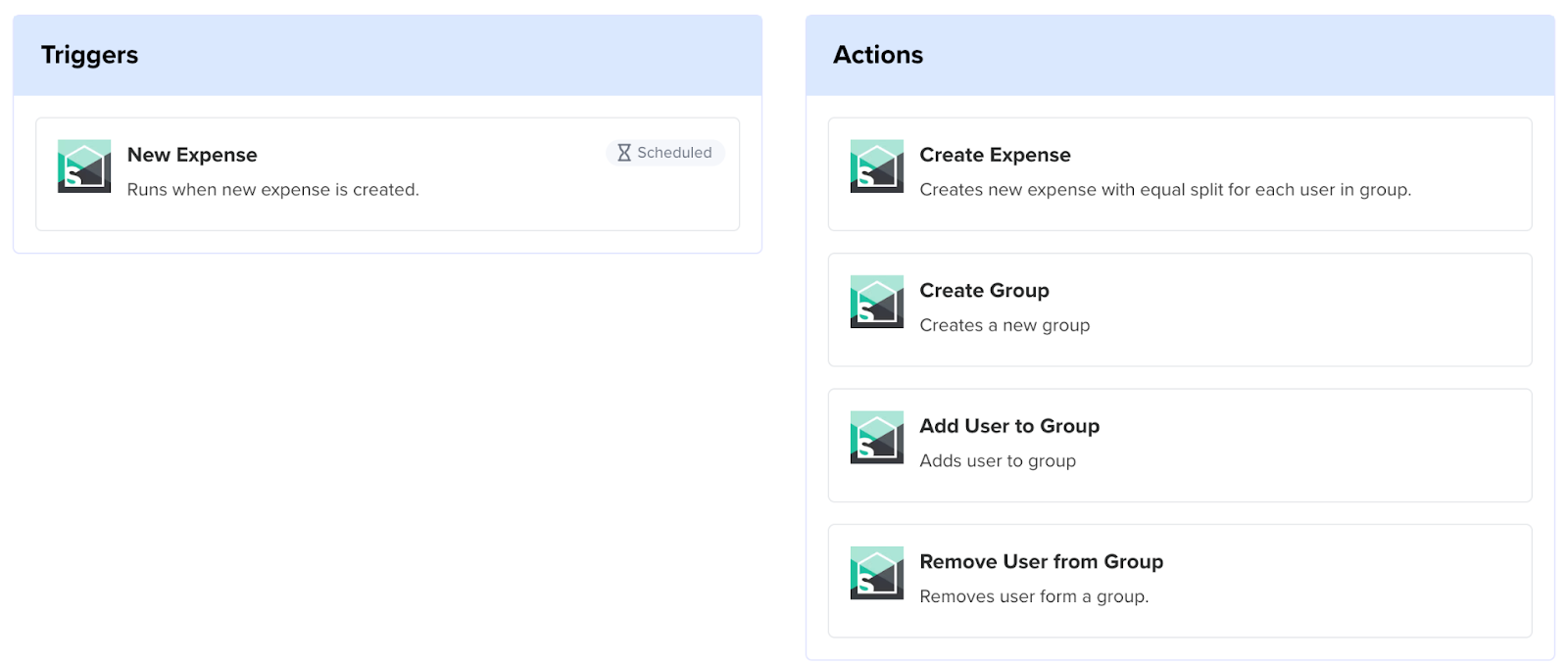Screen dimensions: 1568x662
Task: Click the Triggers section heading
Action: tap(89, 55)
